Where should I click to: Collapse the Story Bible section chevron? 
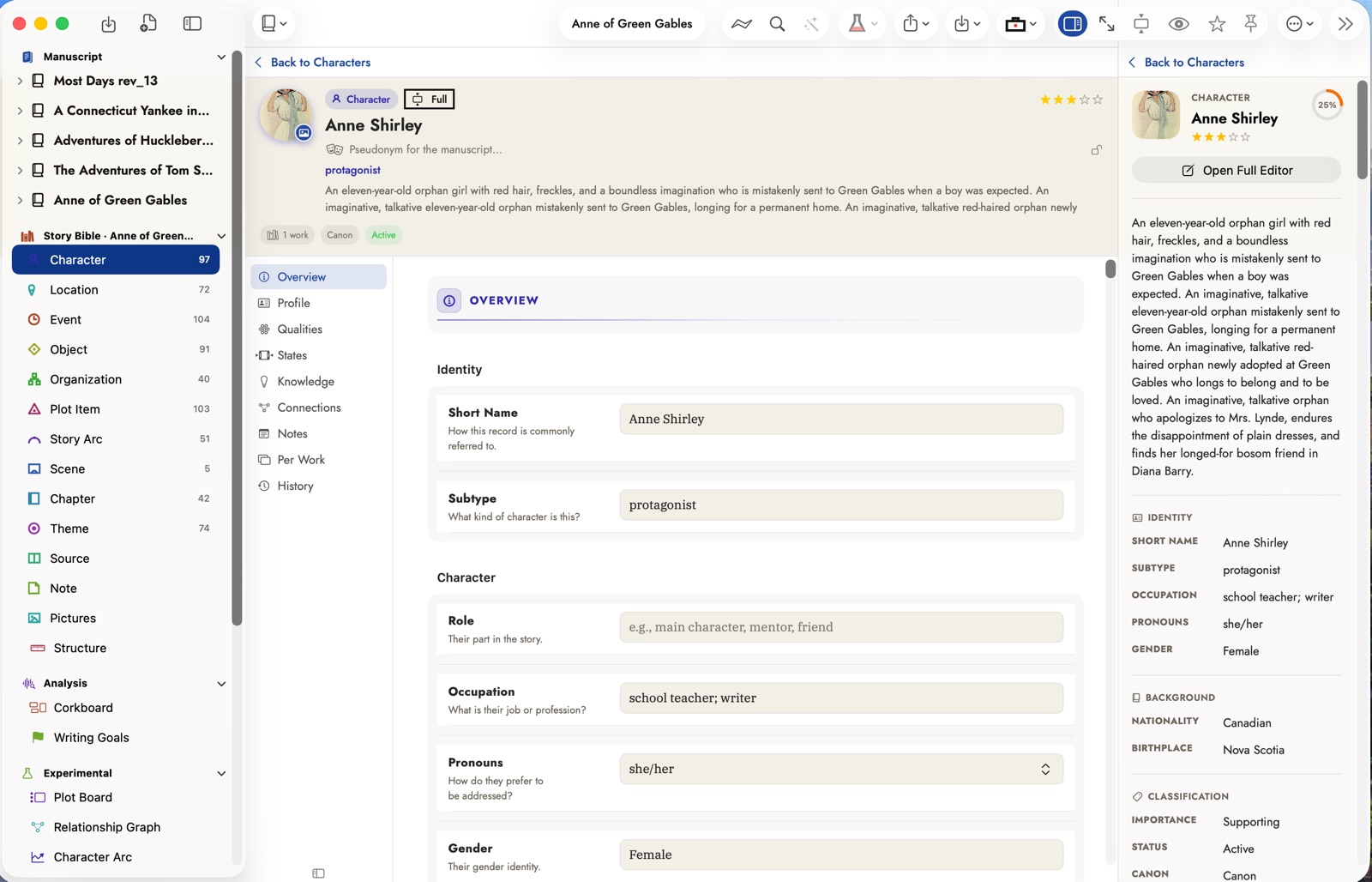tap(221, 236)
